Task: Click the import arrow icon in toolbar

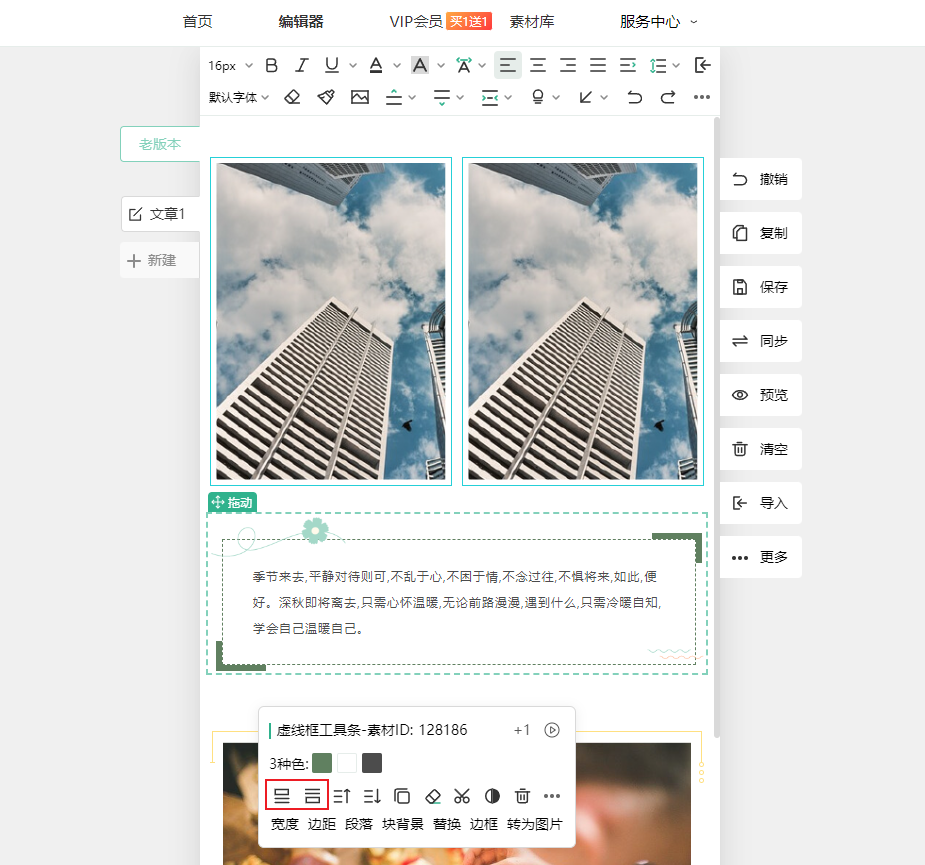Action: coord(702,65)
